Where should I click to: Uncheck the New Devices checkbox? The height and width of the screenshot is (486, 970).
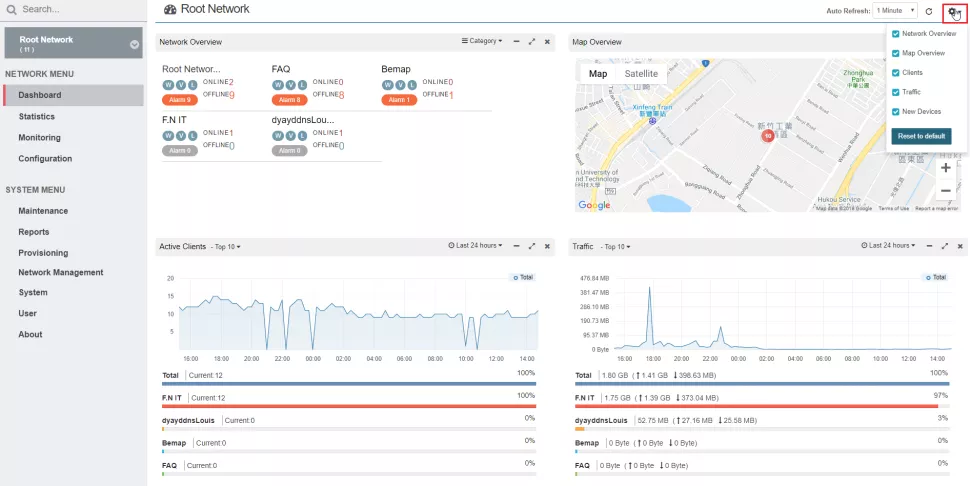coord(895,112)
